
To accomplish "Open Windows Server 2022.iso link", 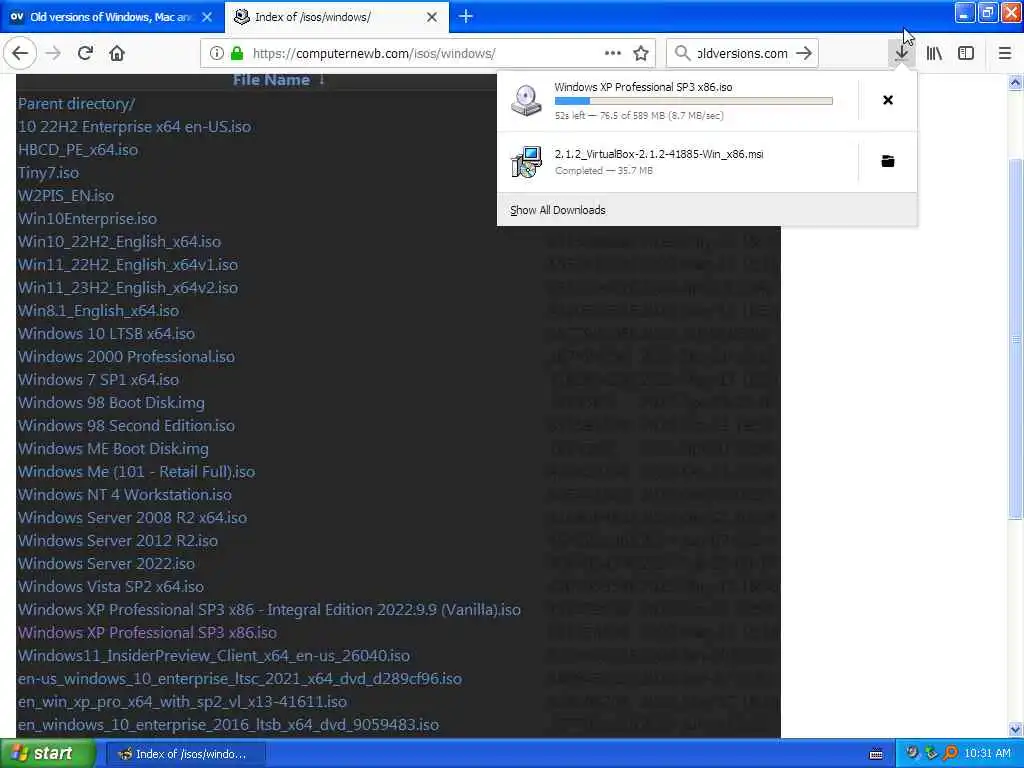I will point(106,564).
